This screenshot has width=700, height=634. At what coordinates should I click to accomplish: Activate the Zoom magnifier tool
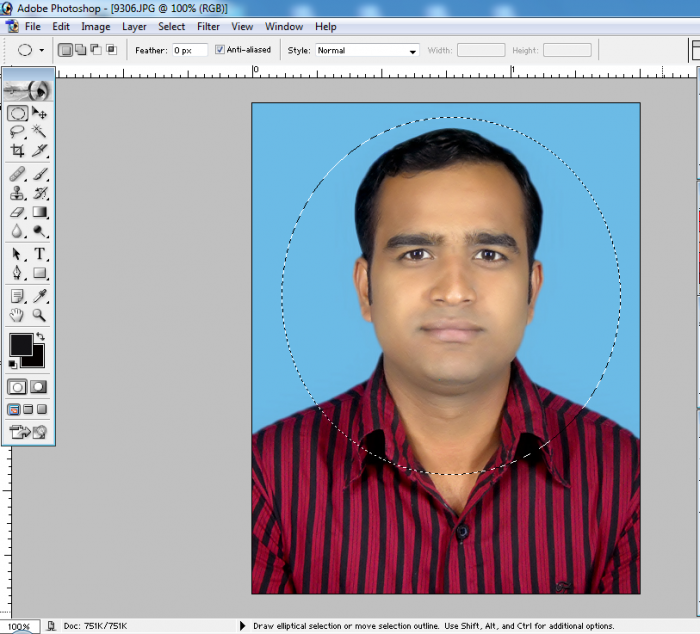pos(40,315)
